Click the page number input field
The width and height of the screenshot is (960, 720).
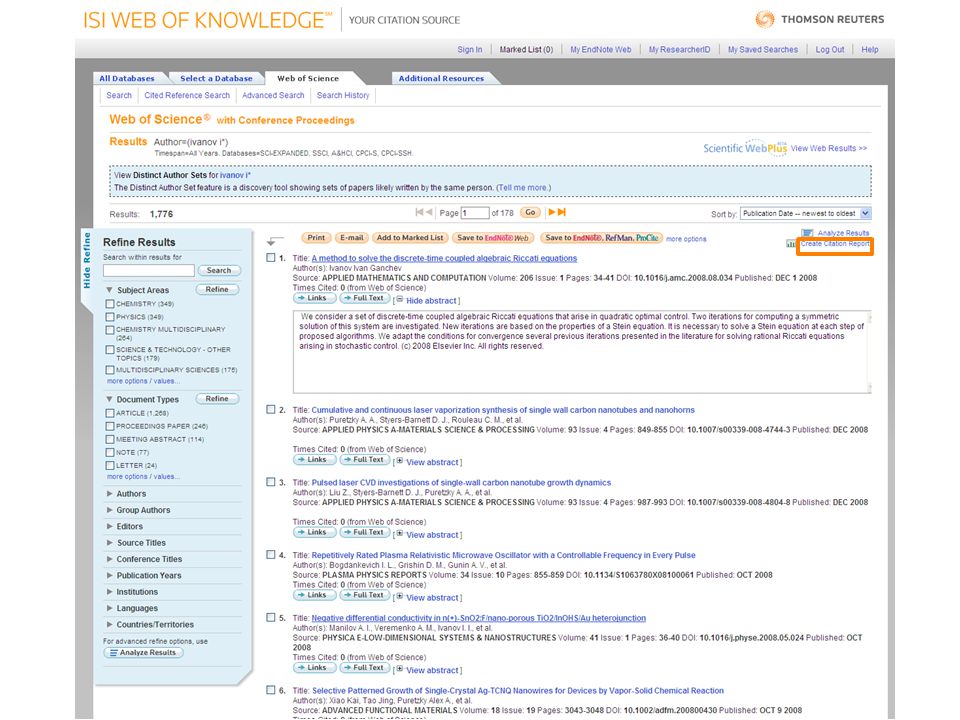pos(475,213)
